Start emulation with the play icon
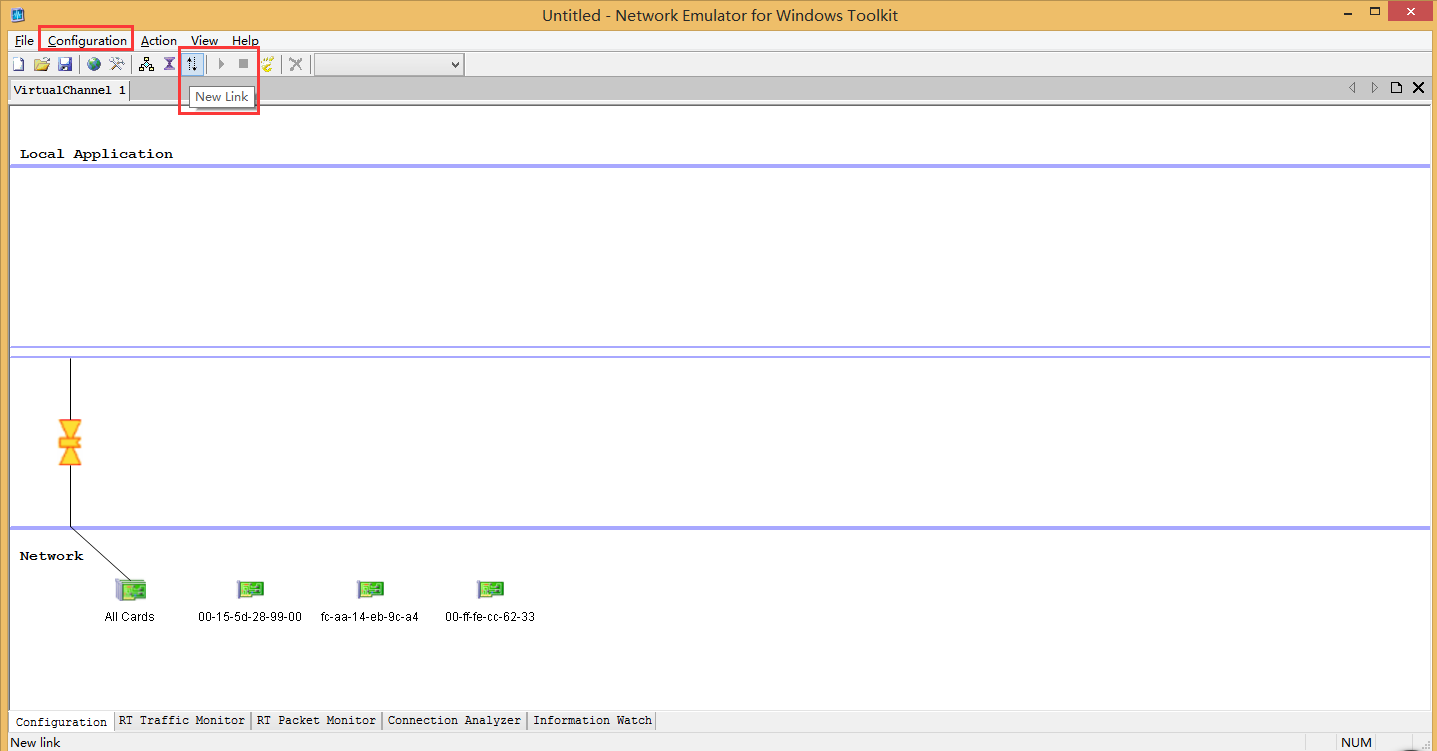The height and width of the screenshot is (751, 1437). point(220,63)
